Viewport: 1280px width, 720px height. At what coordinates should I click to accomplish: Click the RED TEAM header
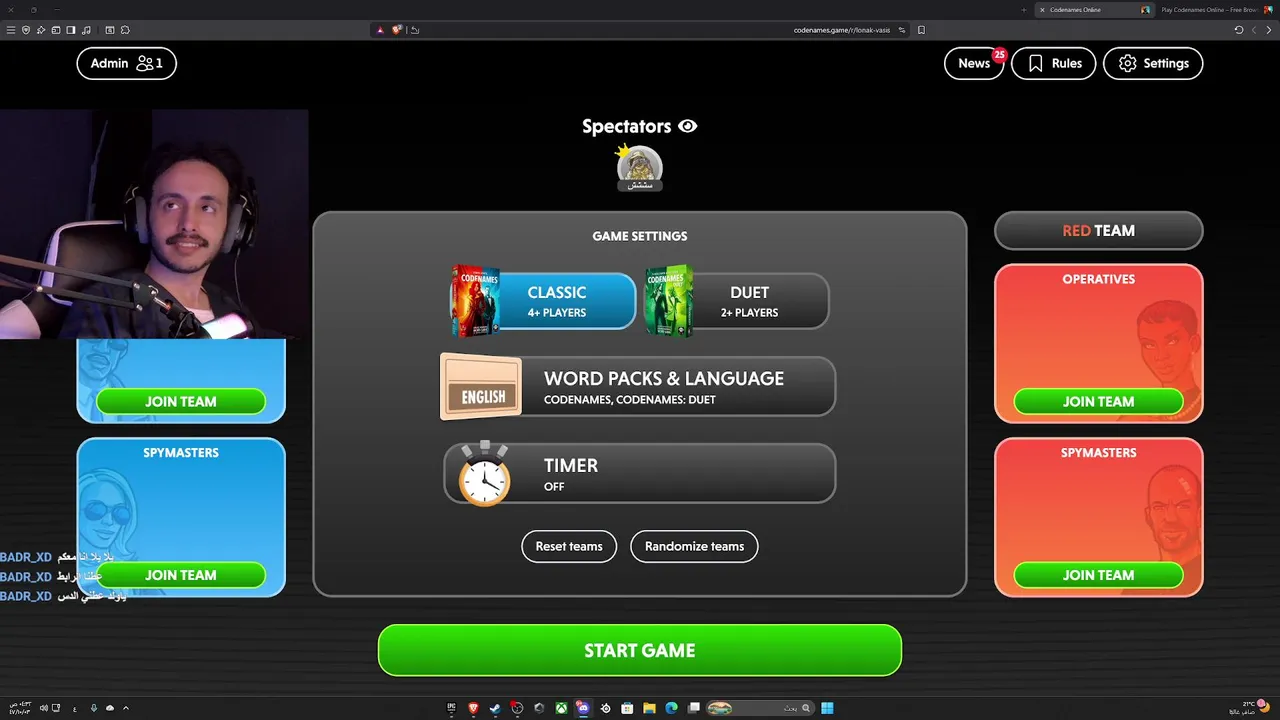(1098, 230)
